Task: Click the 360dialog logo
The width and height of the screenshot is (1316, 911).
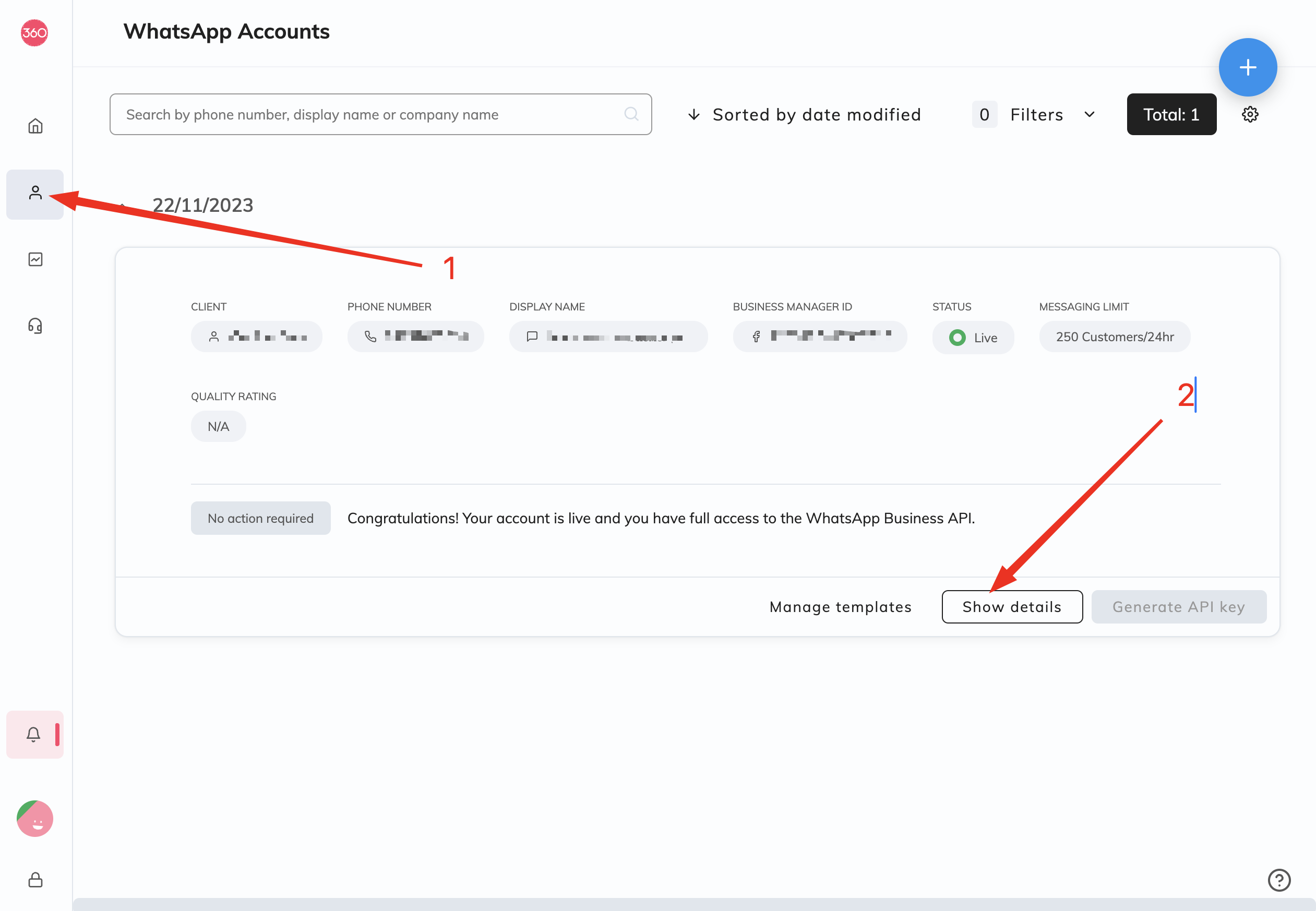Action: click(x=34, y=32)
